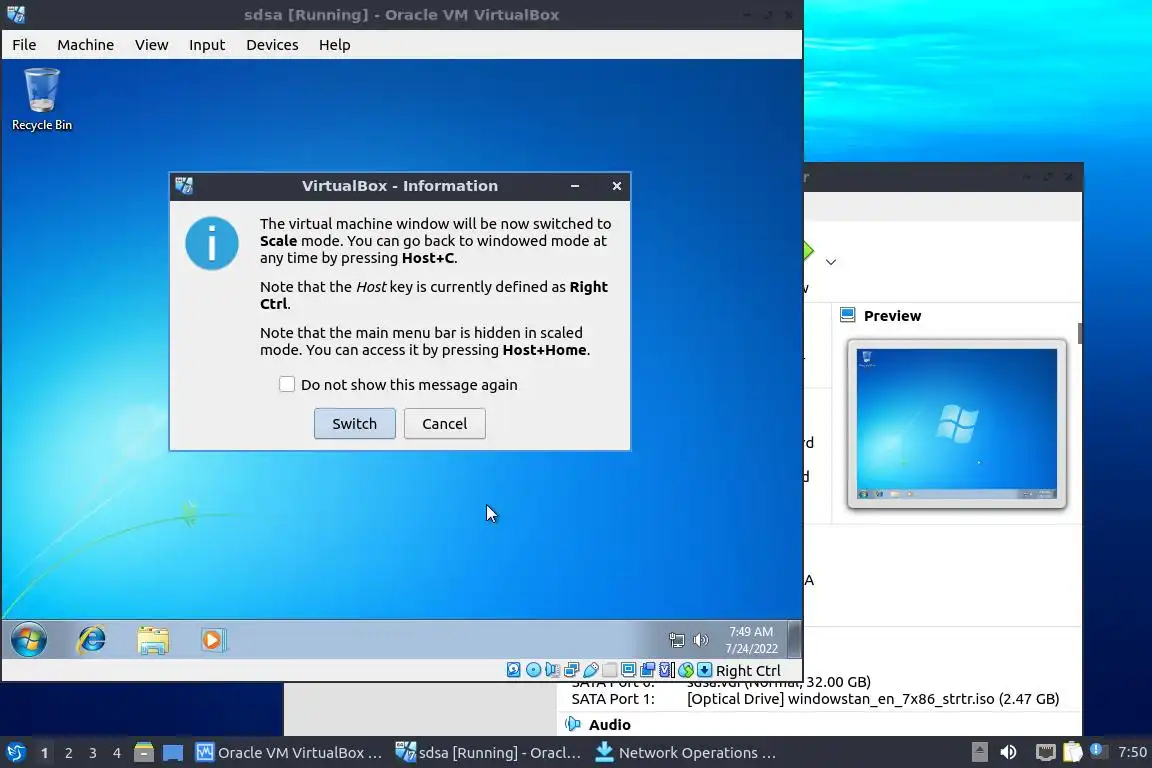Click the SATA Port 1 label
This screenshot has width=1152, height=768.
click(x=613, y=699)
